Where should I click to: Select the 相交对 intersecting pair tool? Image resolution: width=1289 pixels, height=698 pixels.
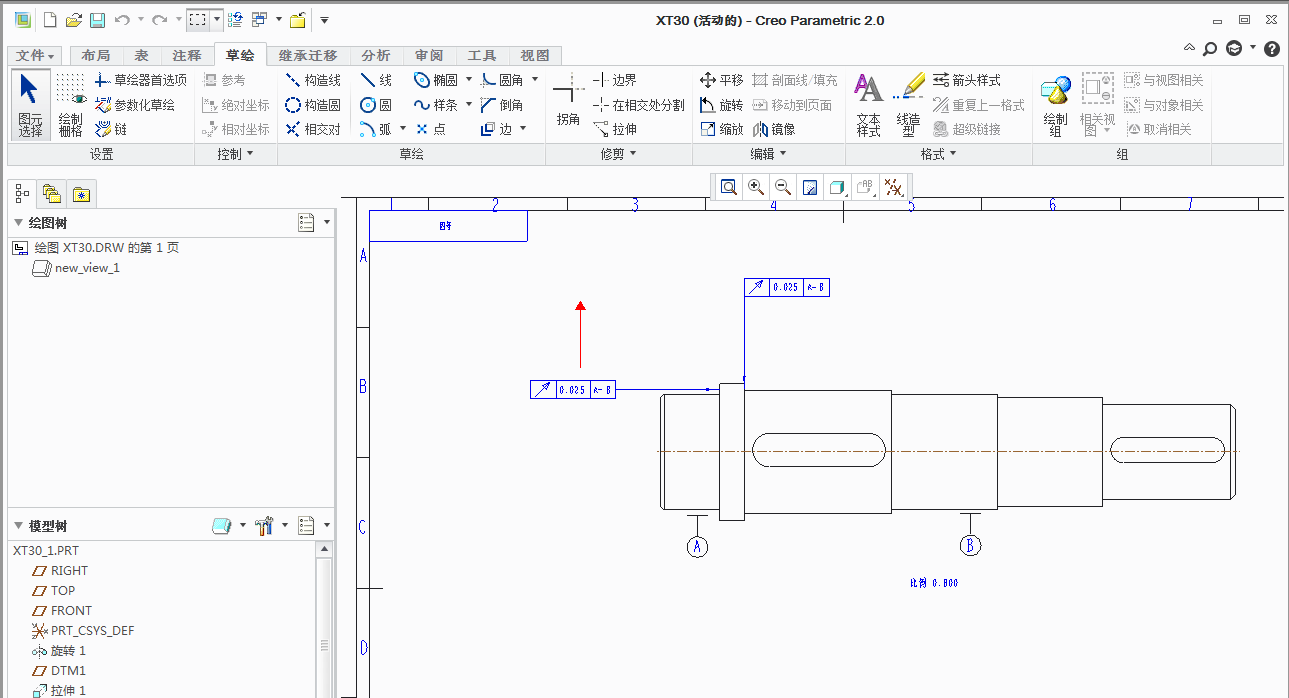point(313,129)
